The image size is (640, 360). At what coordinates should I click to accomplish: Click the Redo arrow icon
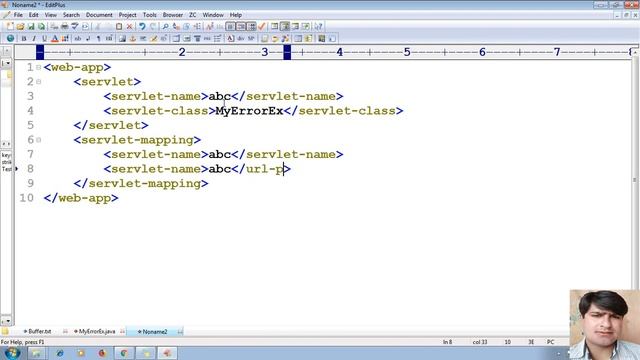tap(153, 27)
